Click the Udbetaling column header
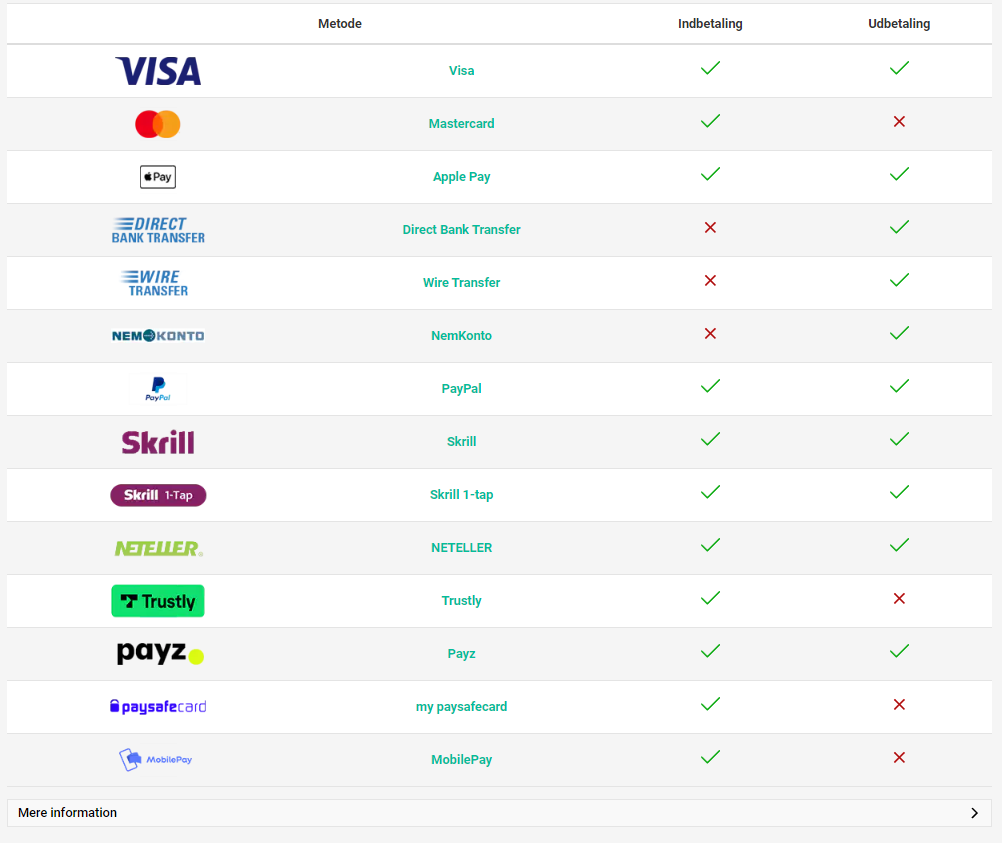 [x=899, y=24]
